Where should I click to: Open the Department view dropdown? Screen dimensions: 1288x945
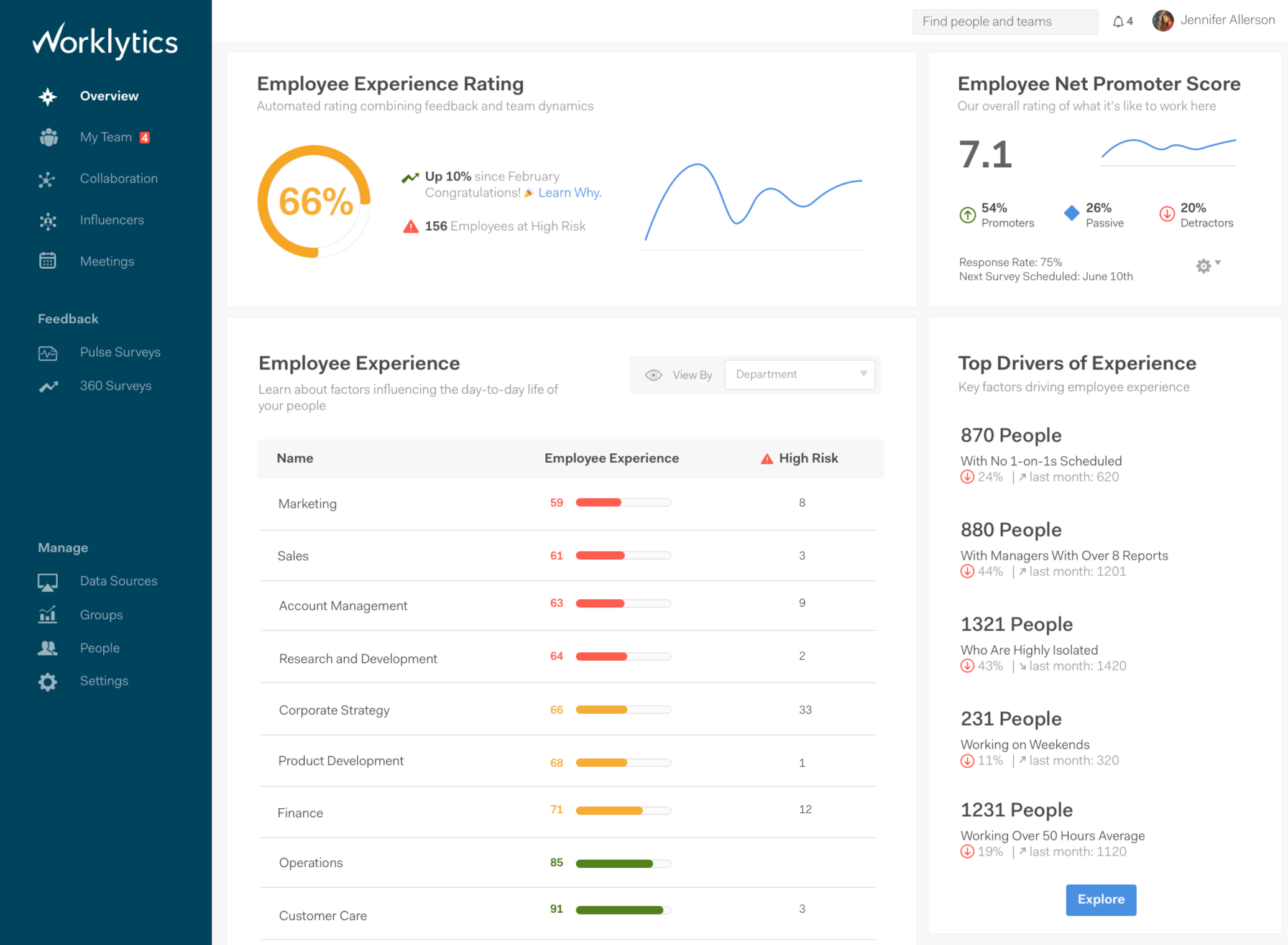pyautogui.click(x=799, y=374)
